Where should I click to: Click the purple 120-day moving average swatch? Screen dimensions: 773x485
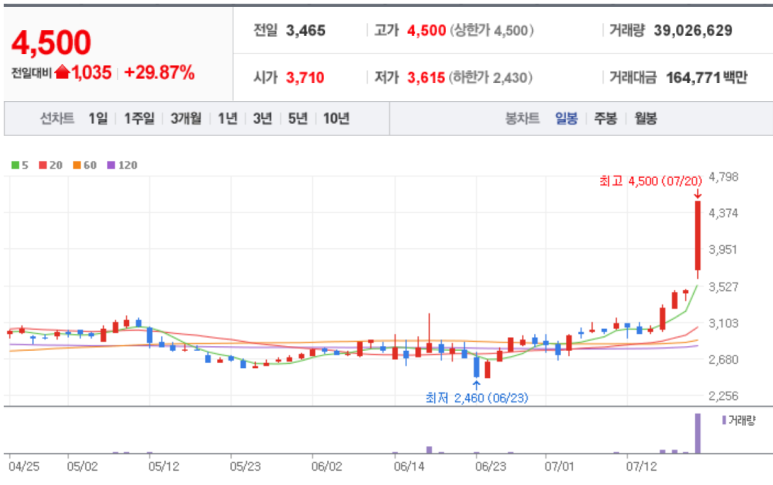(111, 165)
